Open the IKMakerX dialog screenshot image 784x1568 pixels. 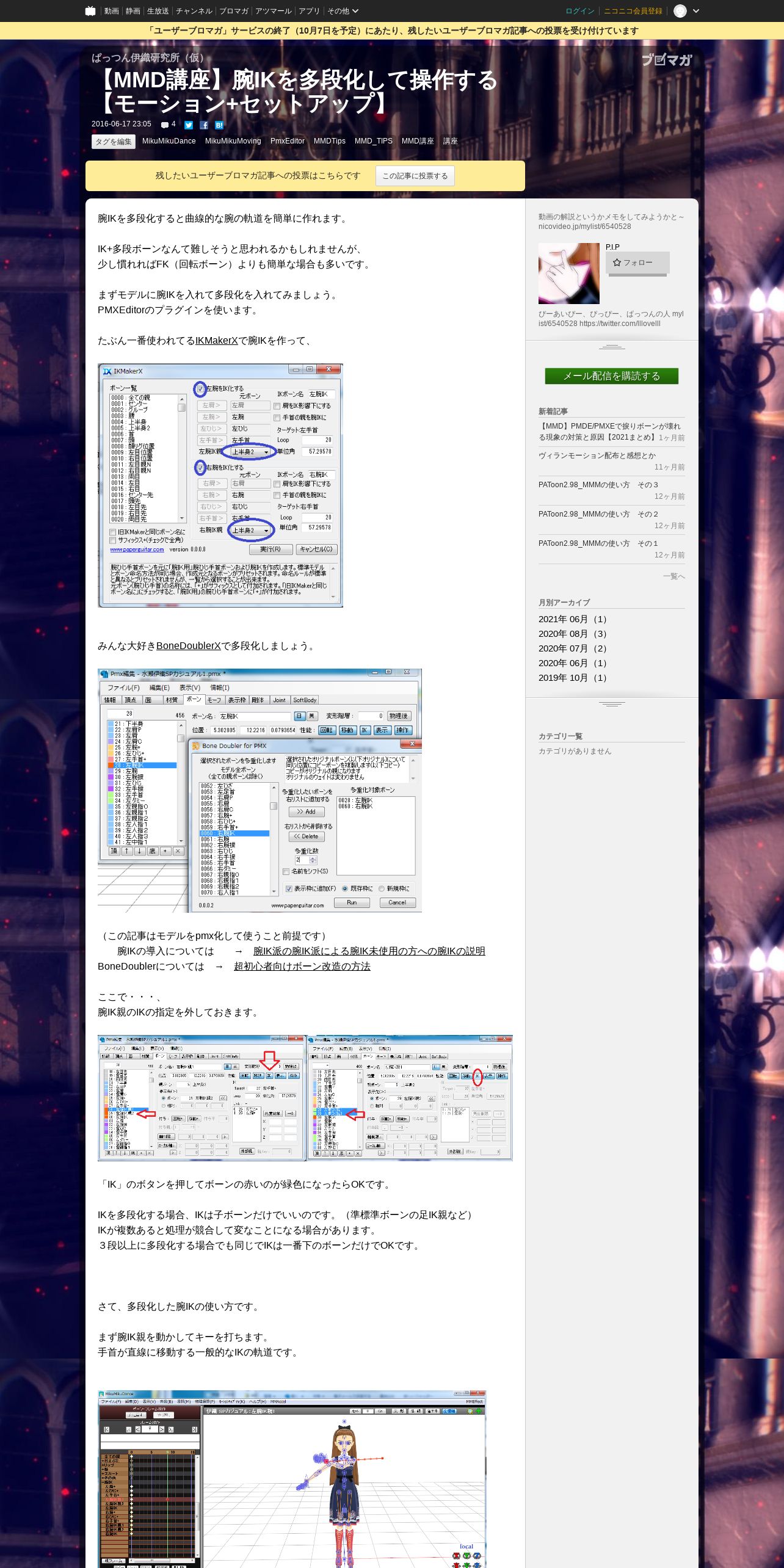[220, 485]
